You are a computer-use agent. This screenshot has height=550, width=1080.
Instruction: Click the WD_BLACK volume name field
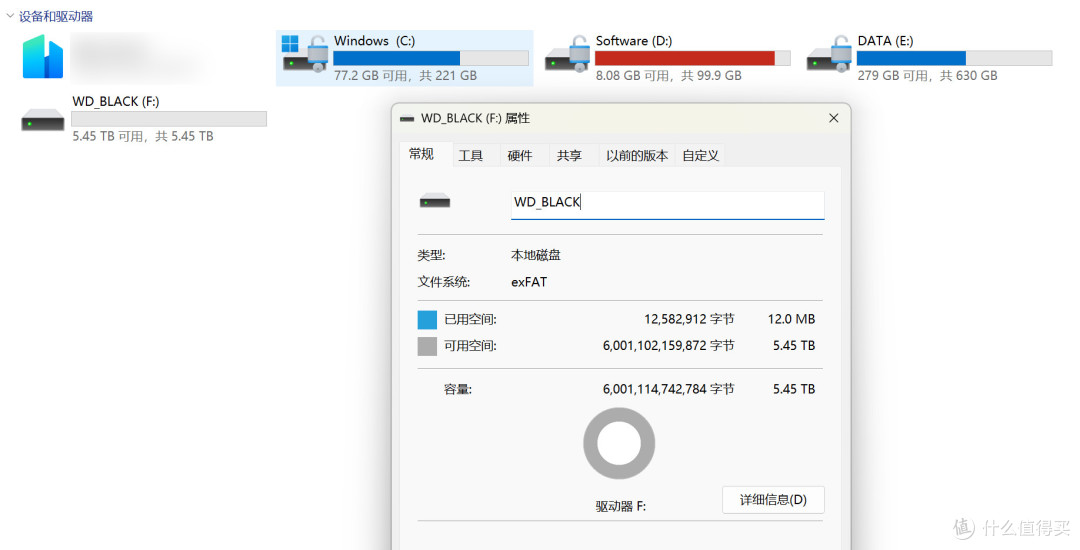pos(667,204)
